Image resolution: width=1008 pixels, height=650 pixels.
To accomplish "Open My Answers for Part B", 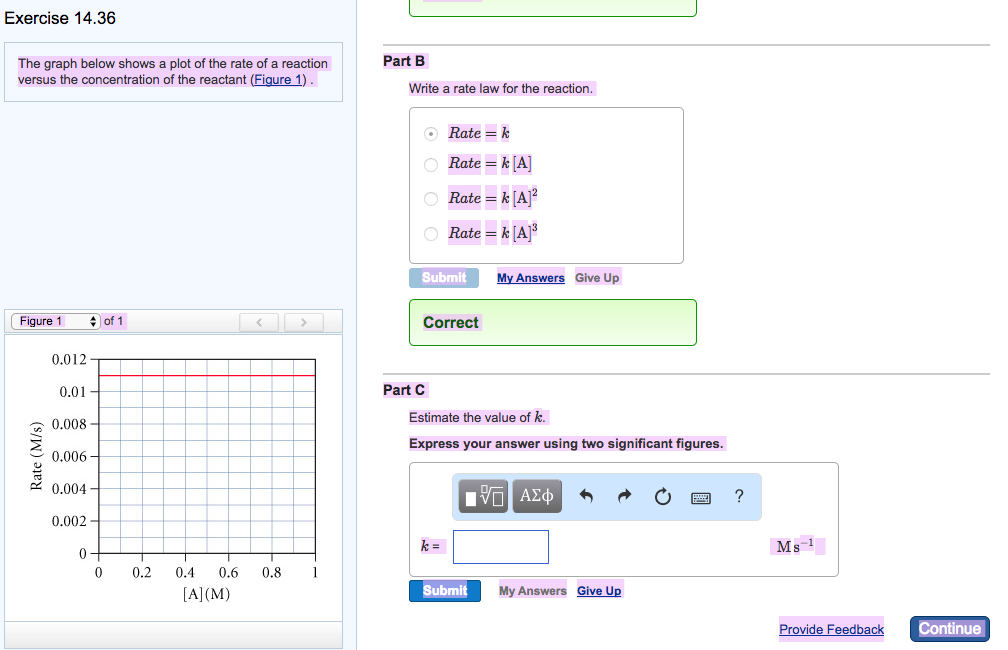I will coord(531,278).
